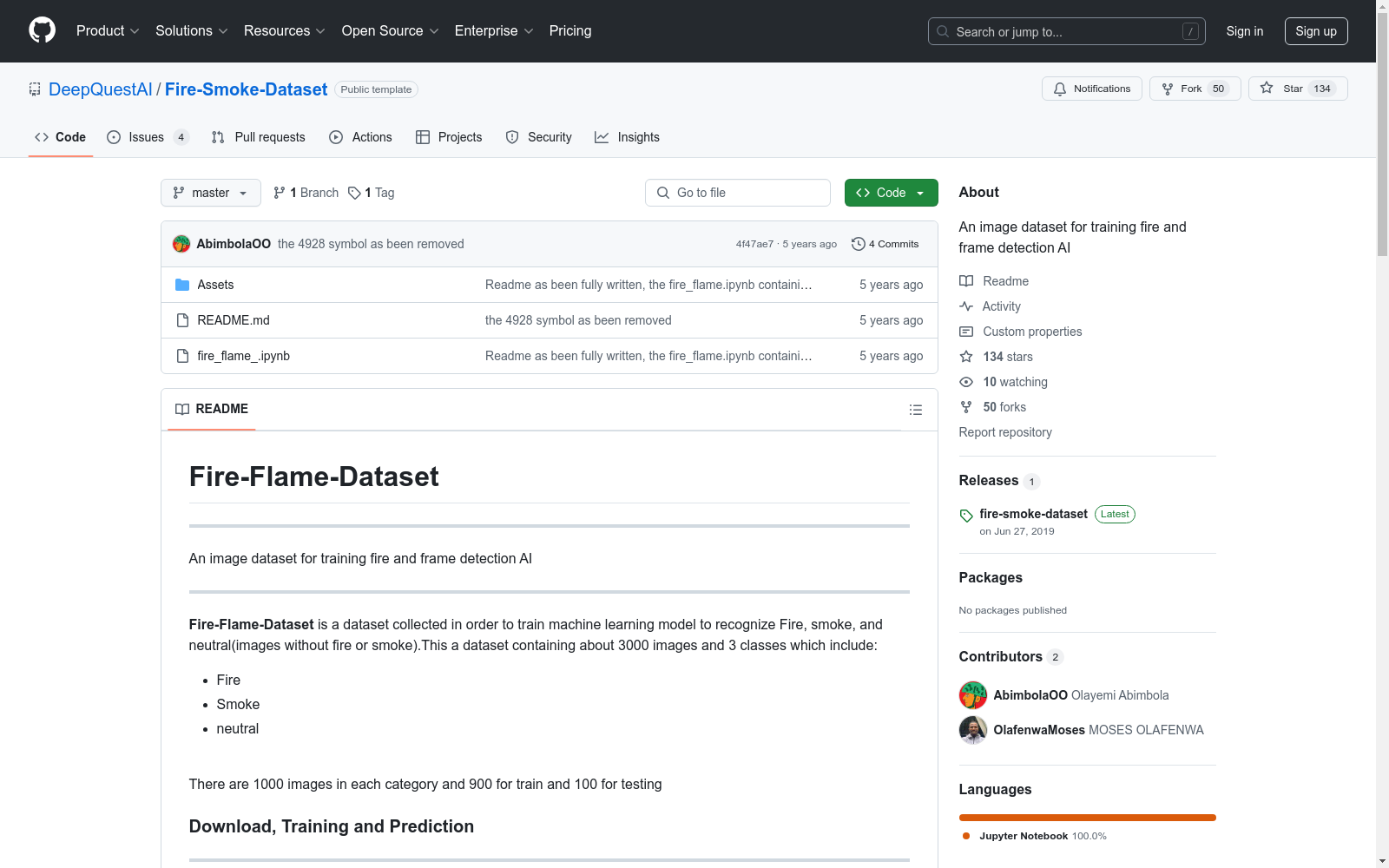Focus the Search or jump to field

(1067, 31)
